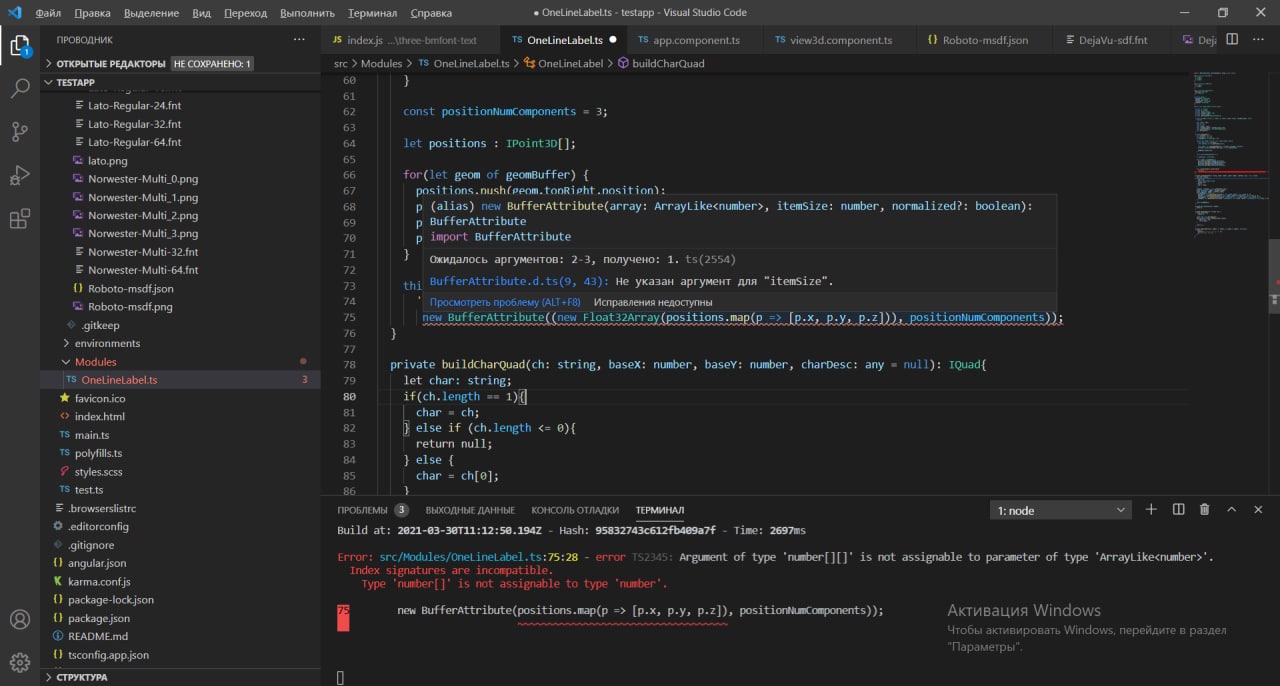Open the Extensions view

(20, 219)
